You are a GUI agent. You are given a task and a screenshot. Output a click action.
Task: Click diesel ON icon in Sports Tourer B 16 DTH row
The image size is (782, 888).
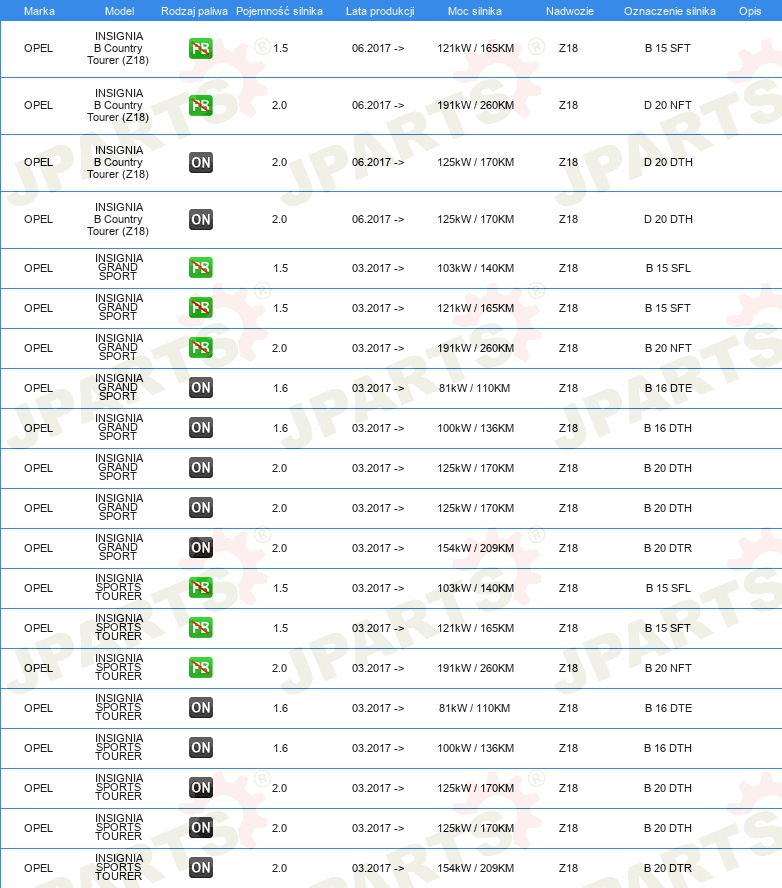tap(200, 748)
